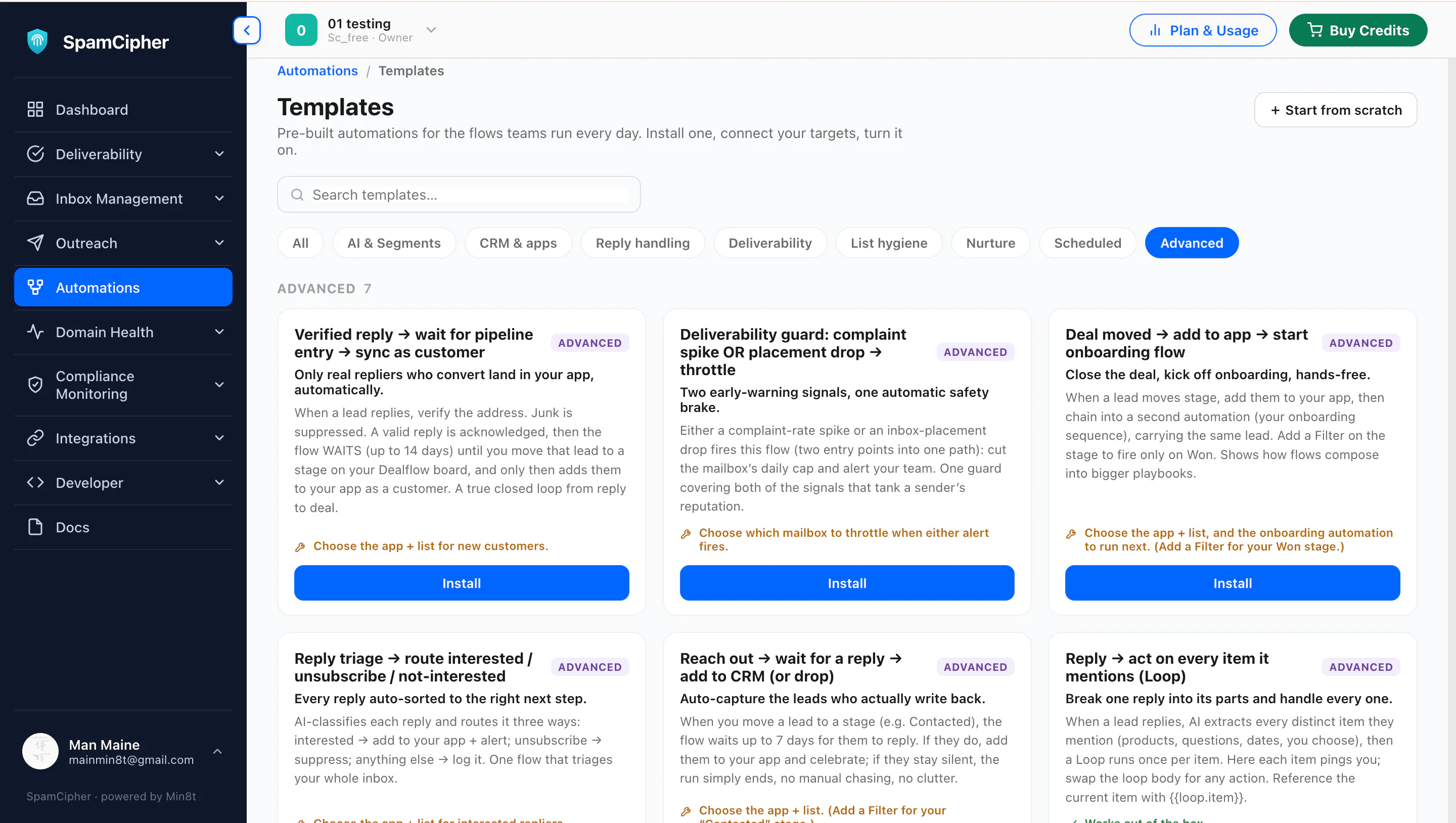Open the 01 testing workspace dropdown
This screenshot has width=1456, height=823.
tap(431, 30)
